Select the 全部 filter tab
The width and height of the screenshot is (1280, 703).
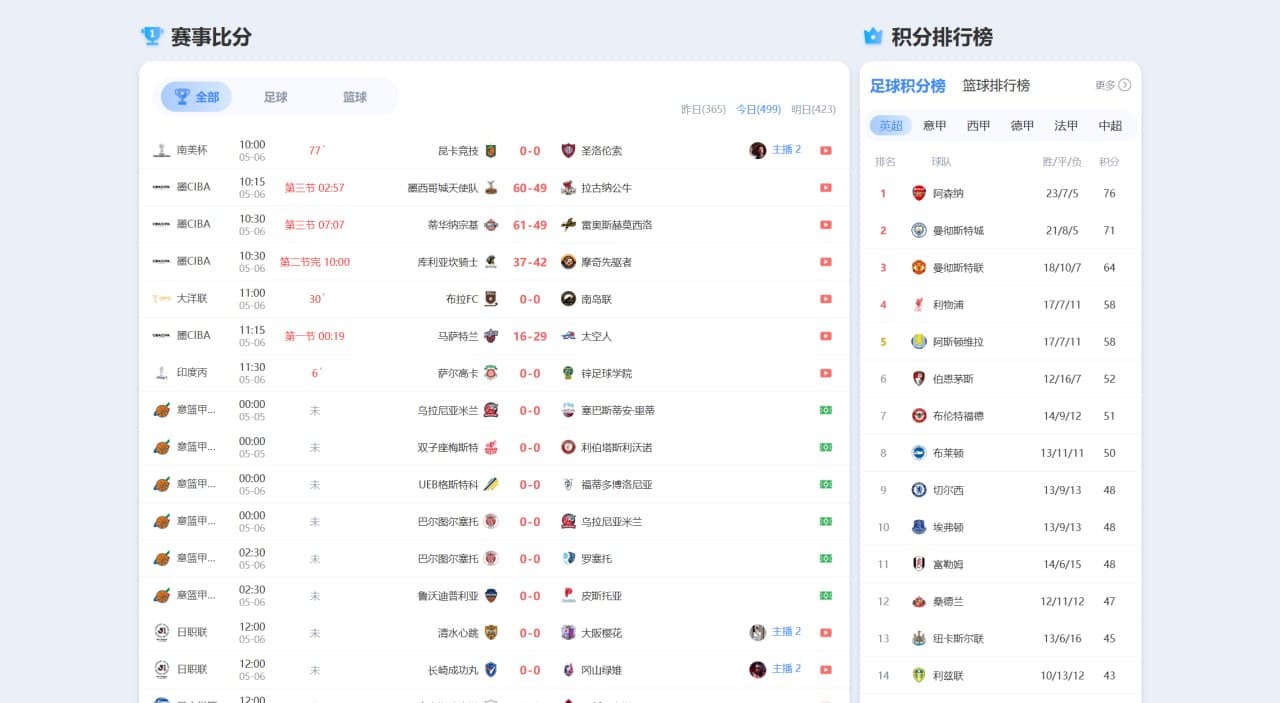click(x=196, y=97)
